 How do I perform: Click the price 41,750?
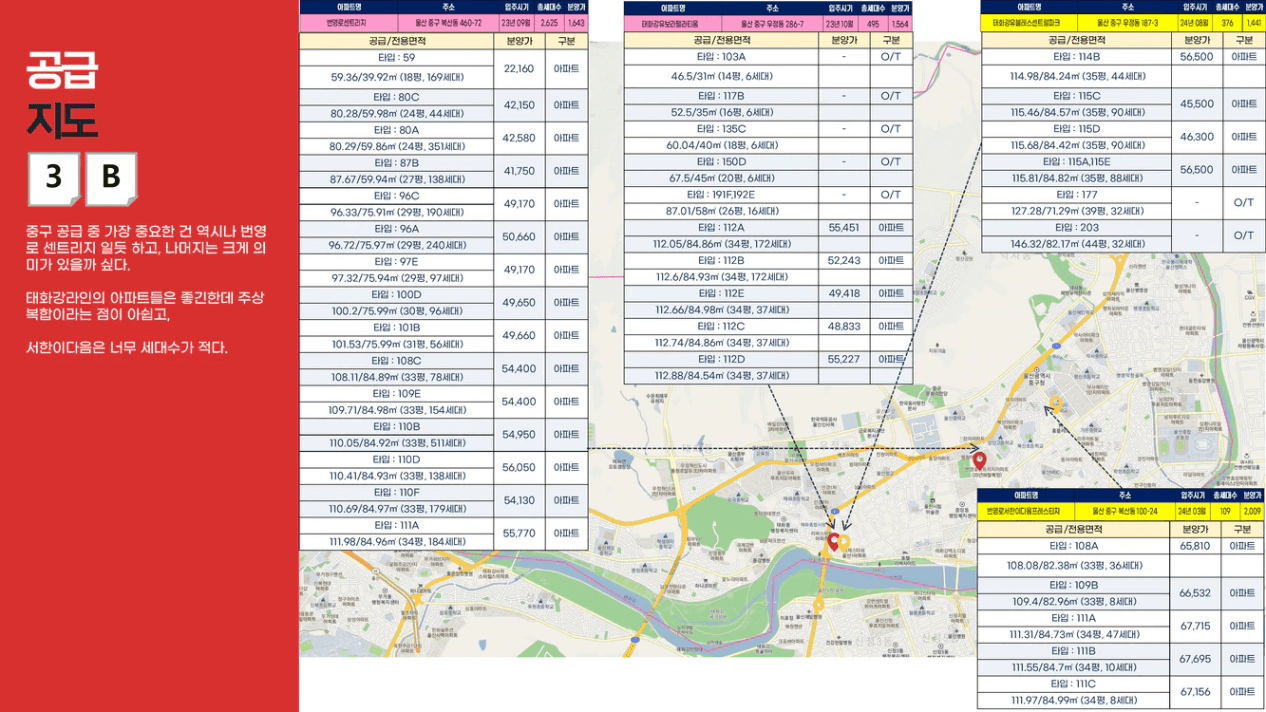[519, 171]
